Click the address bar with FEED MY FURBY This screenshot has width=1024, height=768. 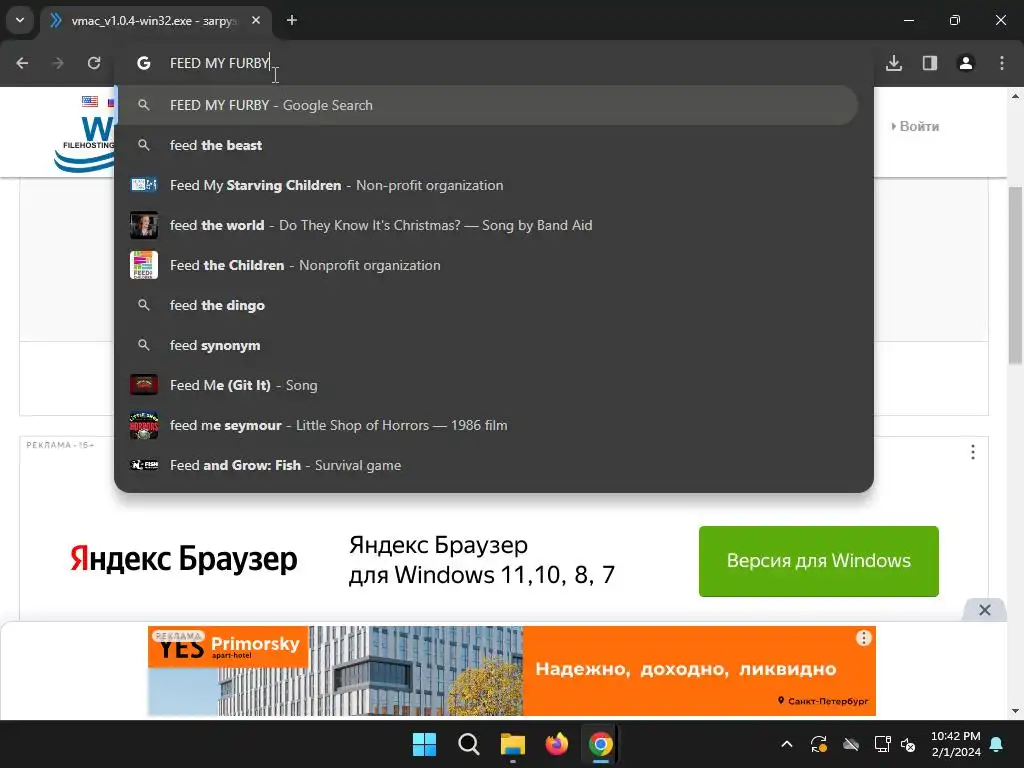click(494, 63)
